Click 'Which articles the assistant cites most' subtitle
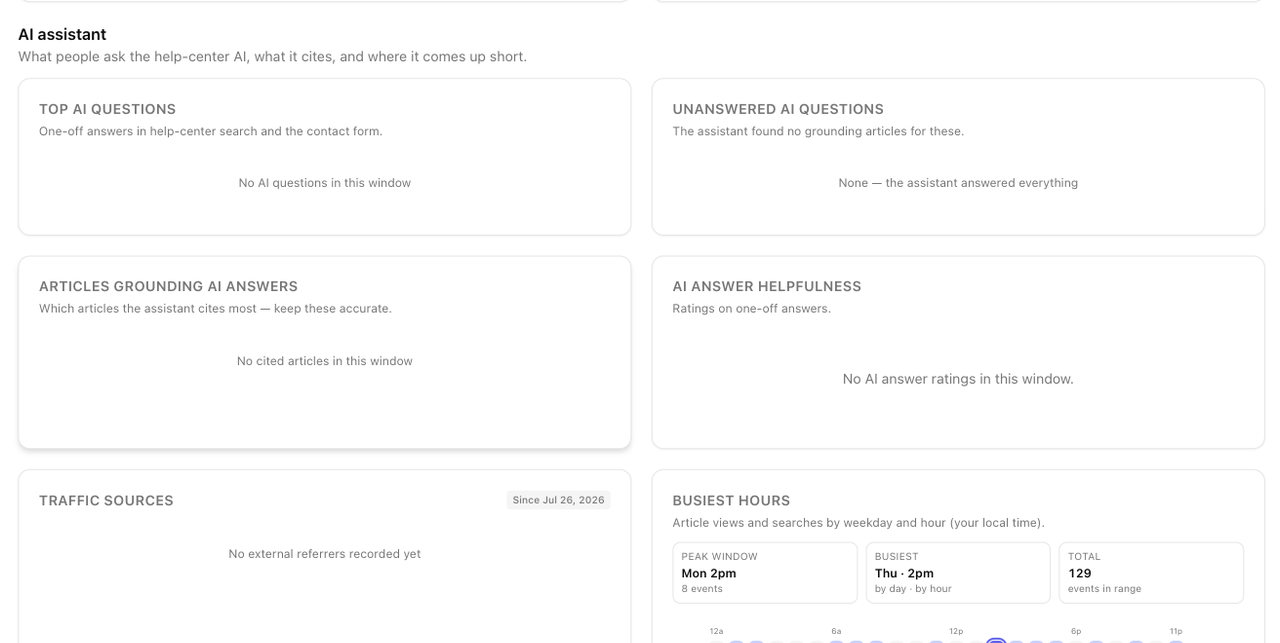 [x=215, y=308]
